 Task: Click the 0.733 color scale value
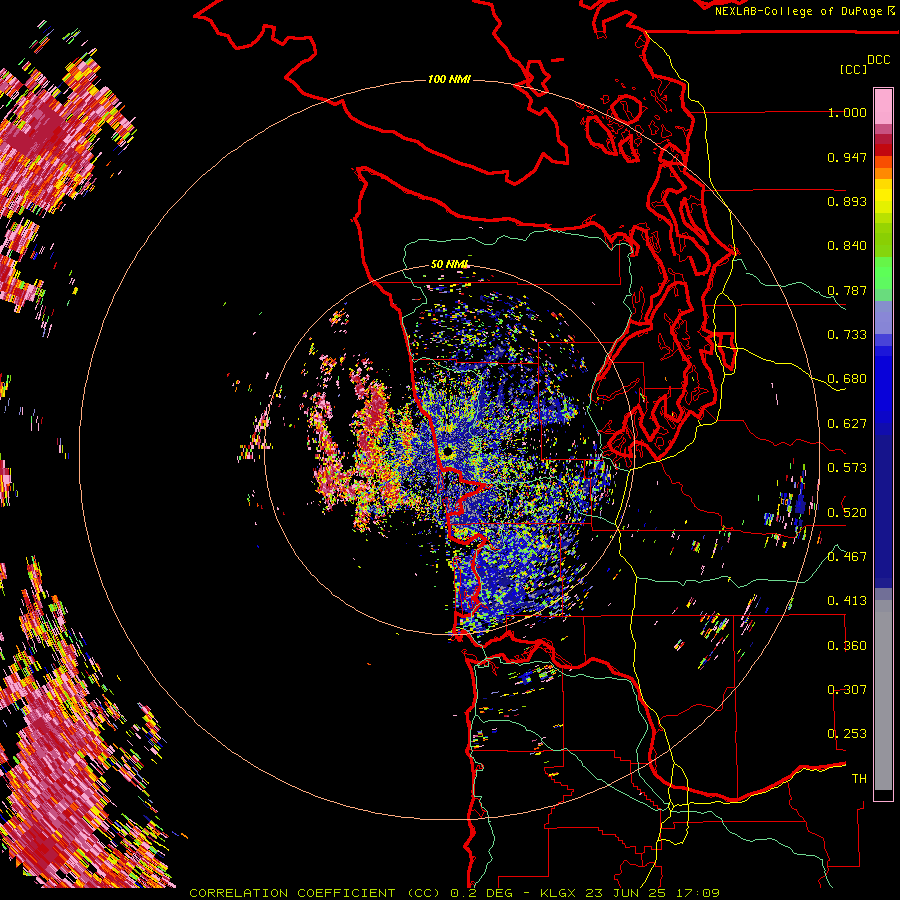click(x=847, y=335)
